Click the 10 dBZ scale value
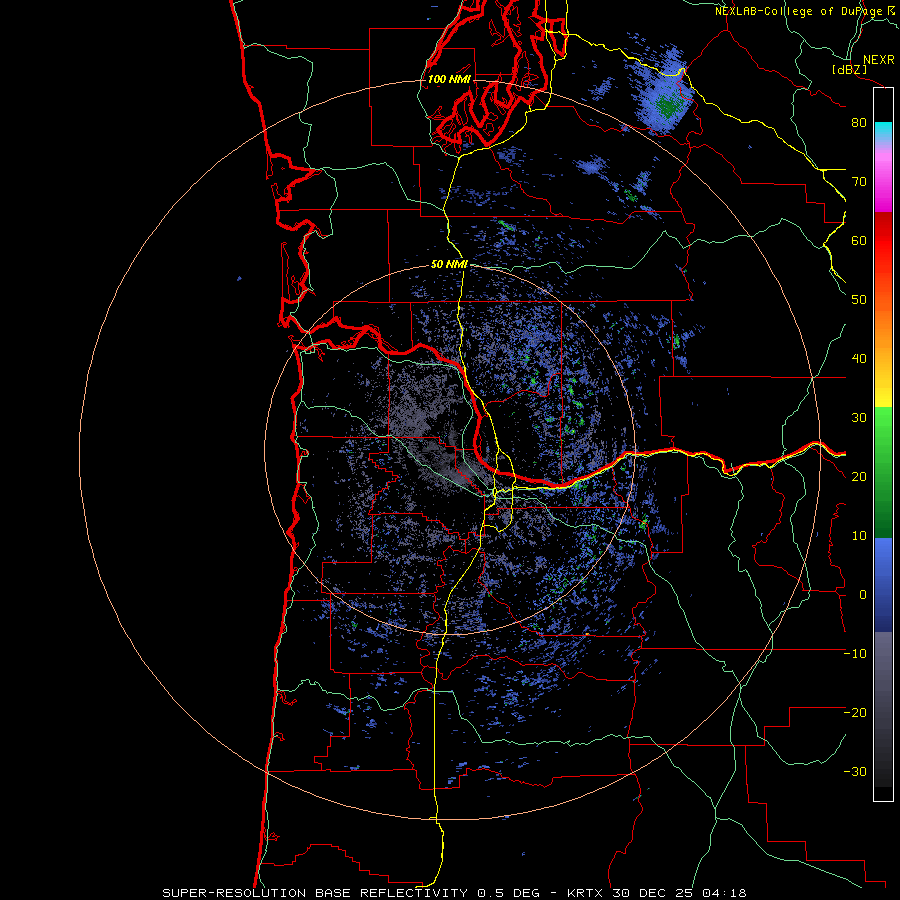This screenshot has width=900, height=900. coord(859,536)
